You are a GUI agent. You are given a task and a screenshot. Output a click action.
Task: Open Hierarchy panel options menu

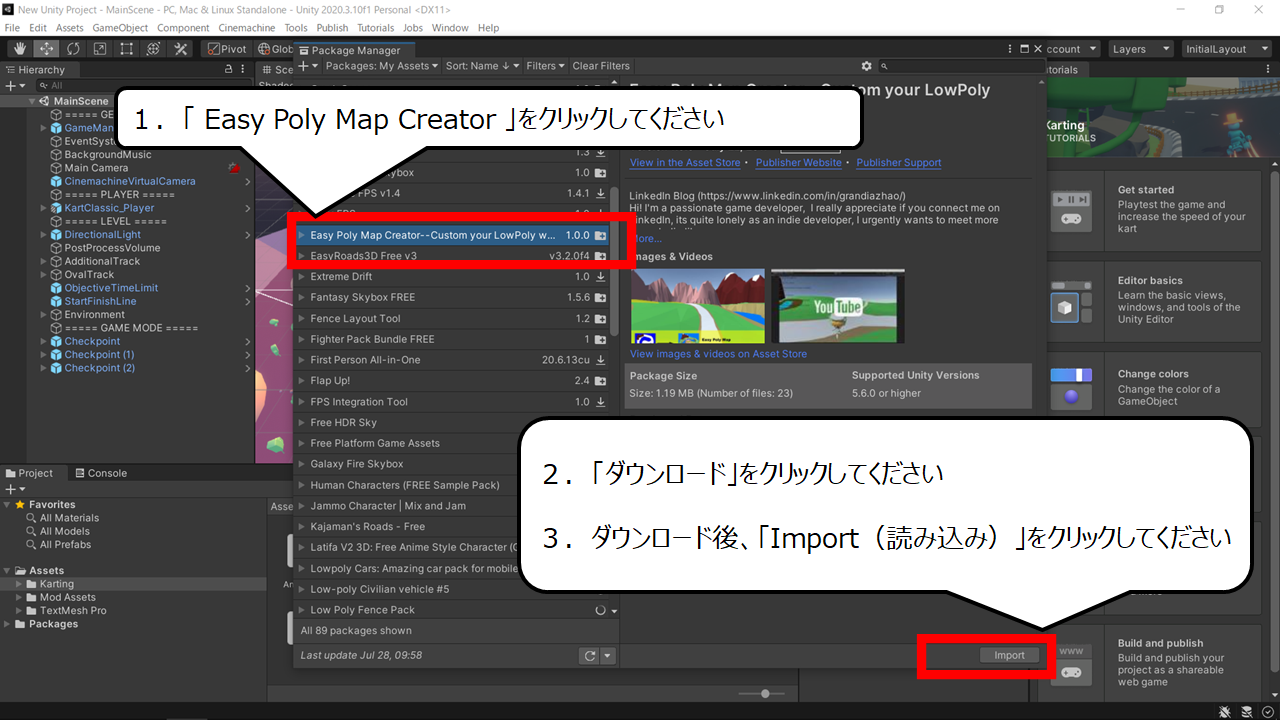(245, 70)
